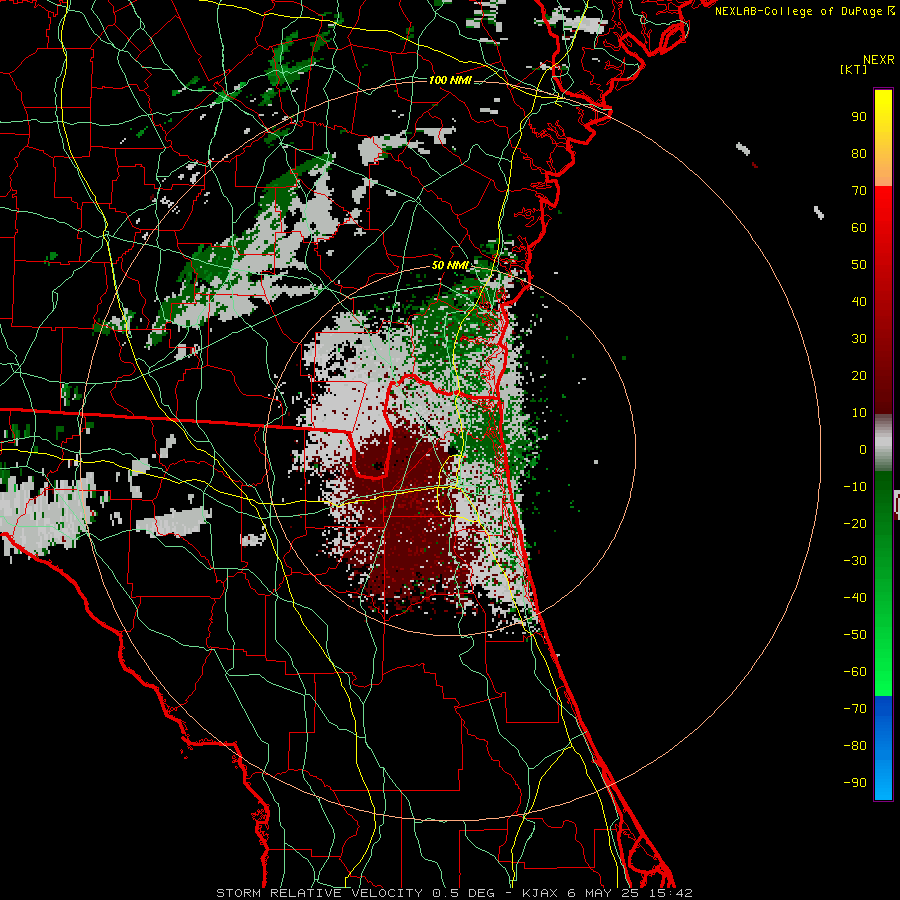Click the 10 value on the velocity scale
The image size is (900, 900).
point(859,413)
